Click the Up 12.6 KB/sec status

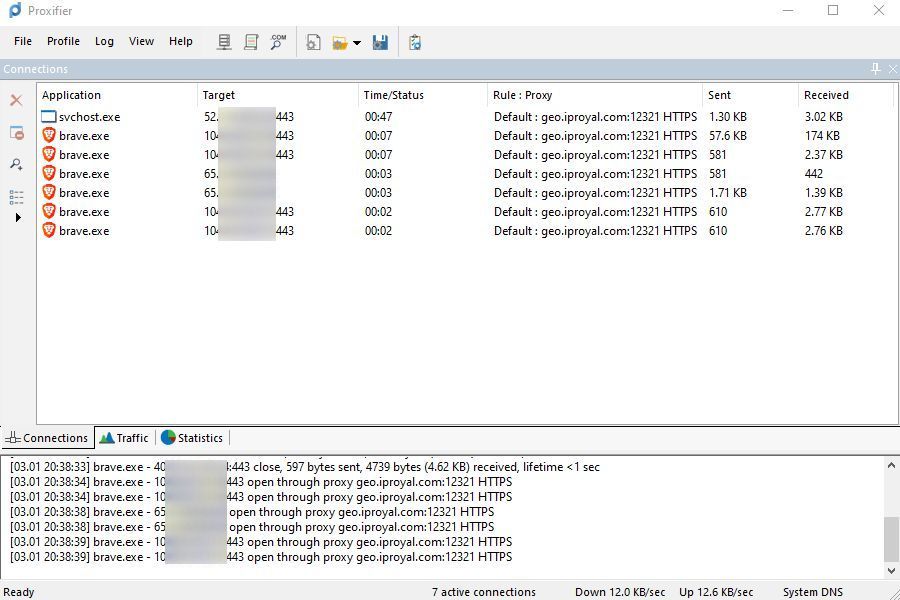click(x=716, y=592)
